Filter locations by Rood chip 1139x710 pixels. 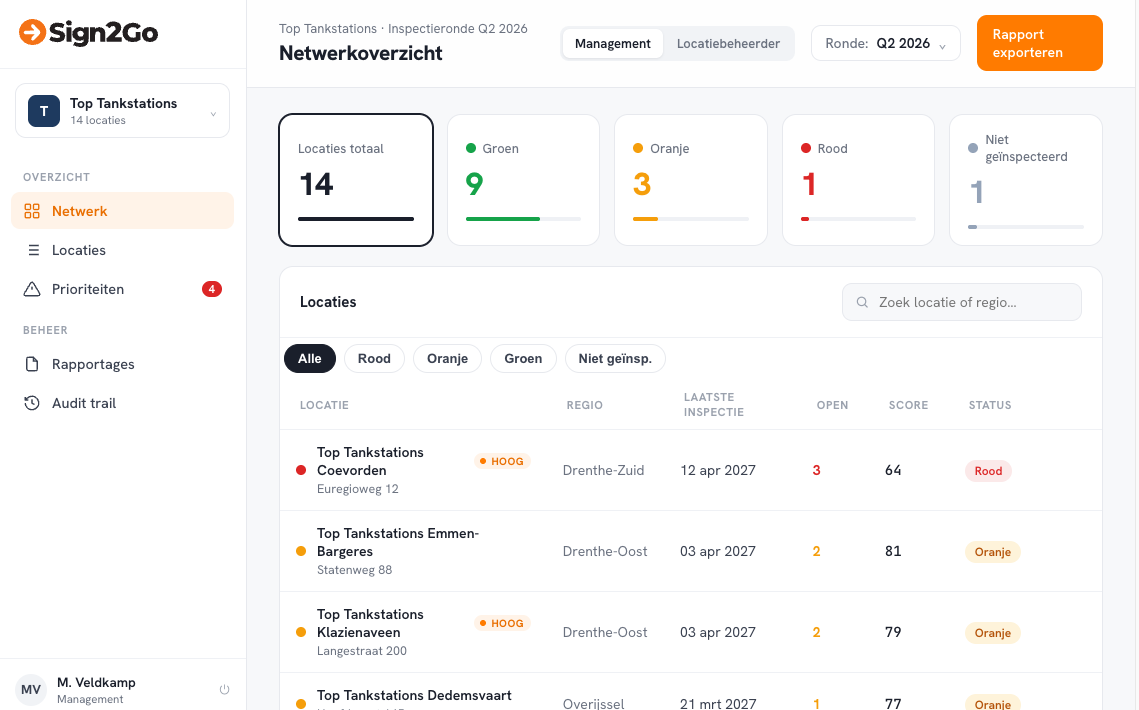pyautogui.click(x=374, y=358)
